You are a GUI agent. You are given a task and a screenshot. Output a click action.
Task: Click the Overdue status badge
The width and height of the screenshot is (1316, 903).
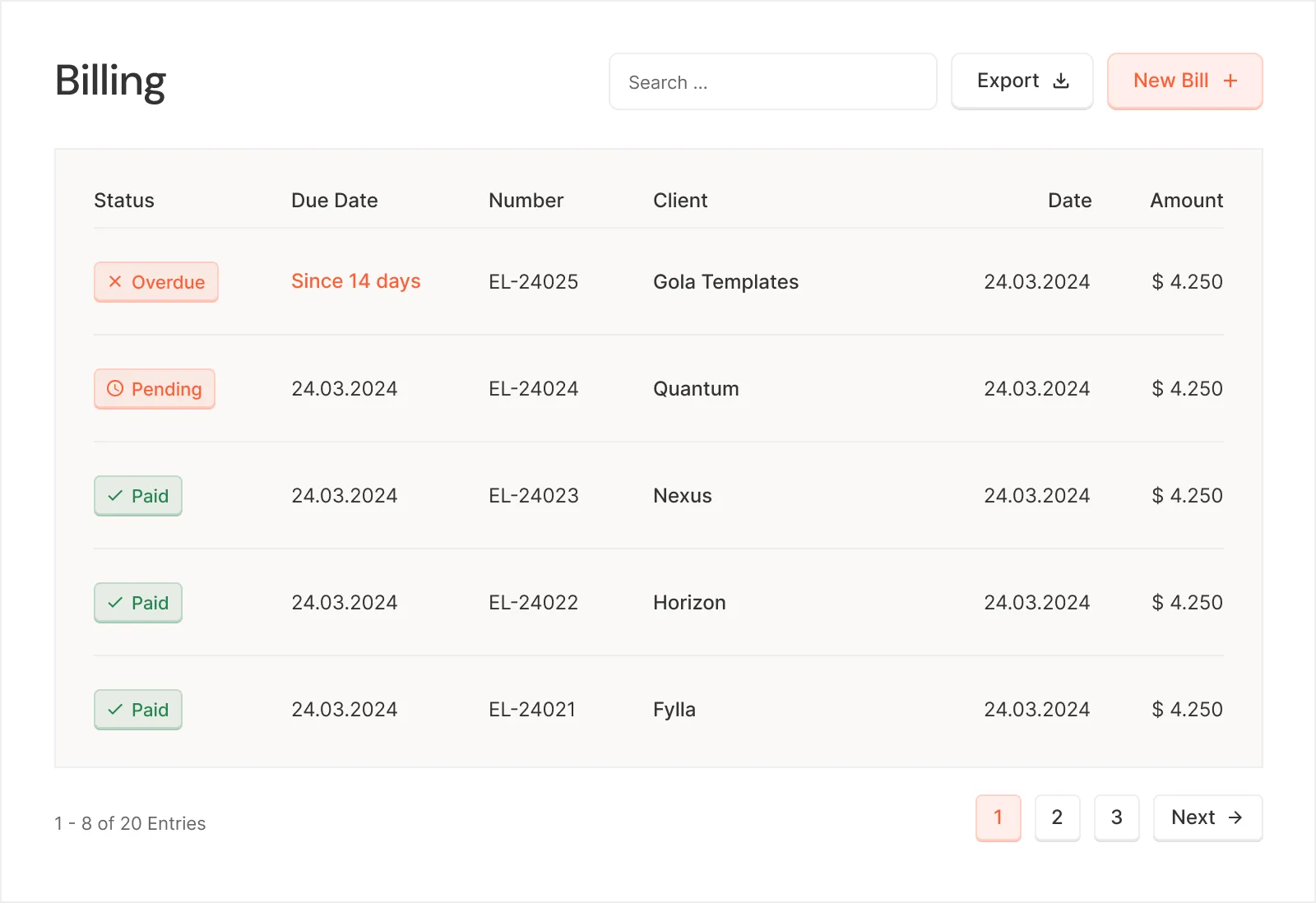[156, 282]
